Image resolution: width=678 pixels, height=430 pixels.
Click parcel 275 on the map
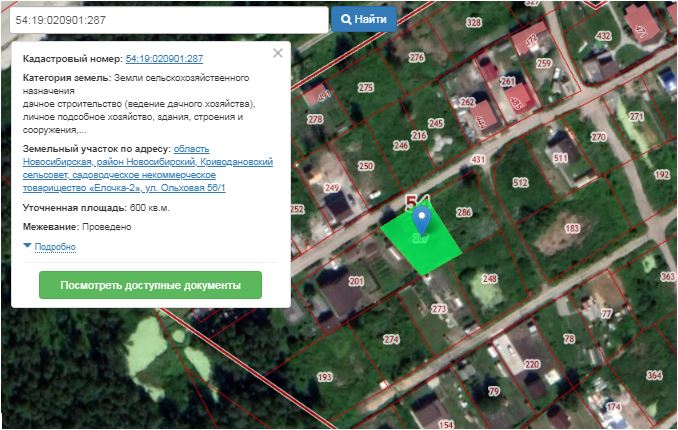pyautogui.click(x=365, y=89)
